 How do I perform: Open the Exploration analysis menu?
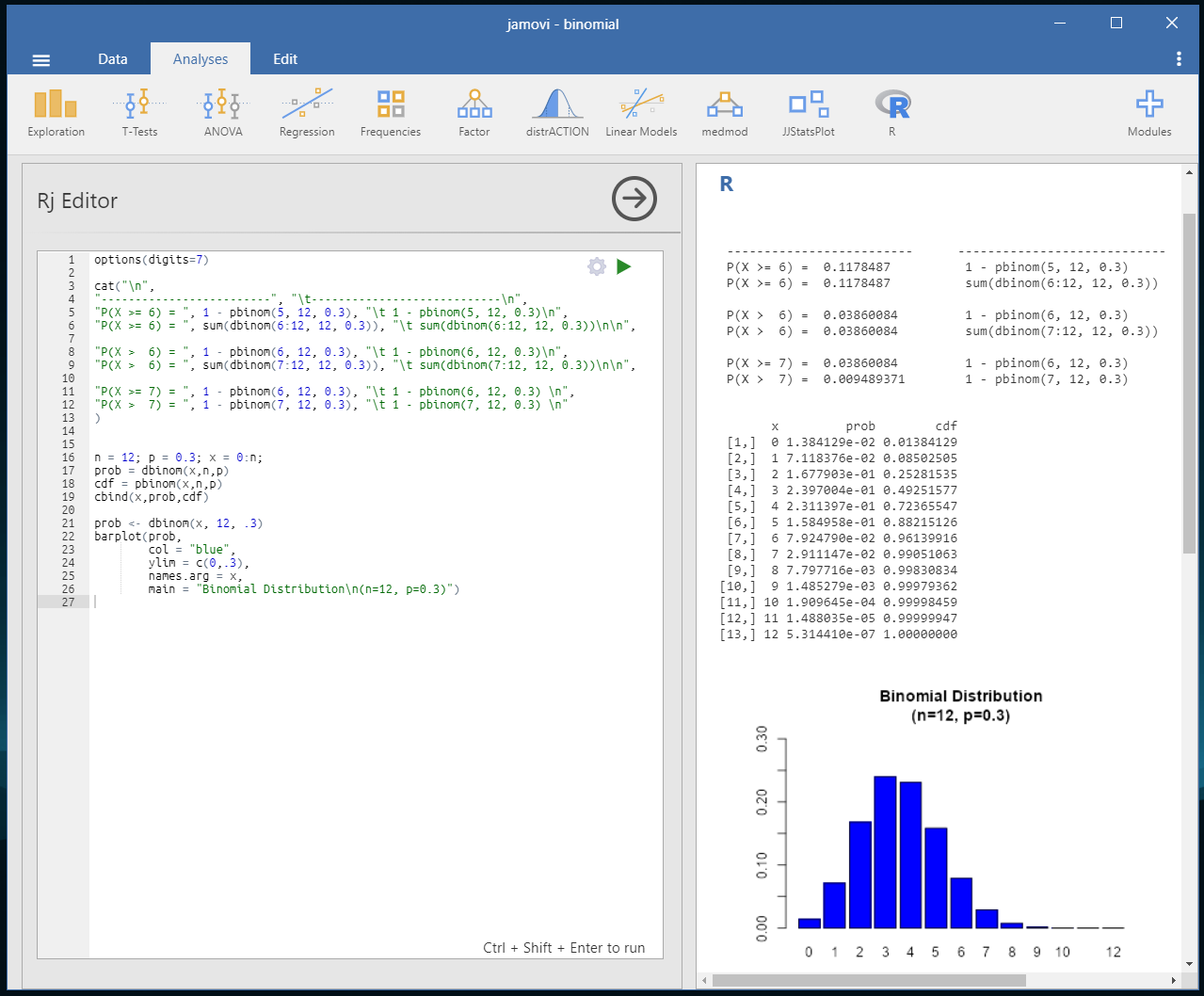point(56,113)
